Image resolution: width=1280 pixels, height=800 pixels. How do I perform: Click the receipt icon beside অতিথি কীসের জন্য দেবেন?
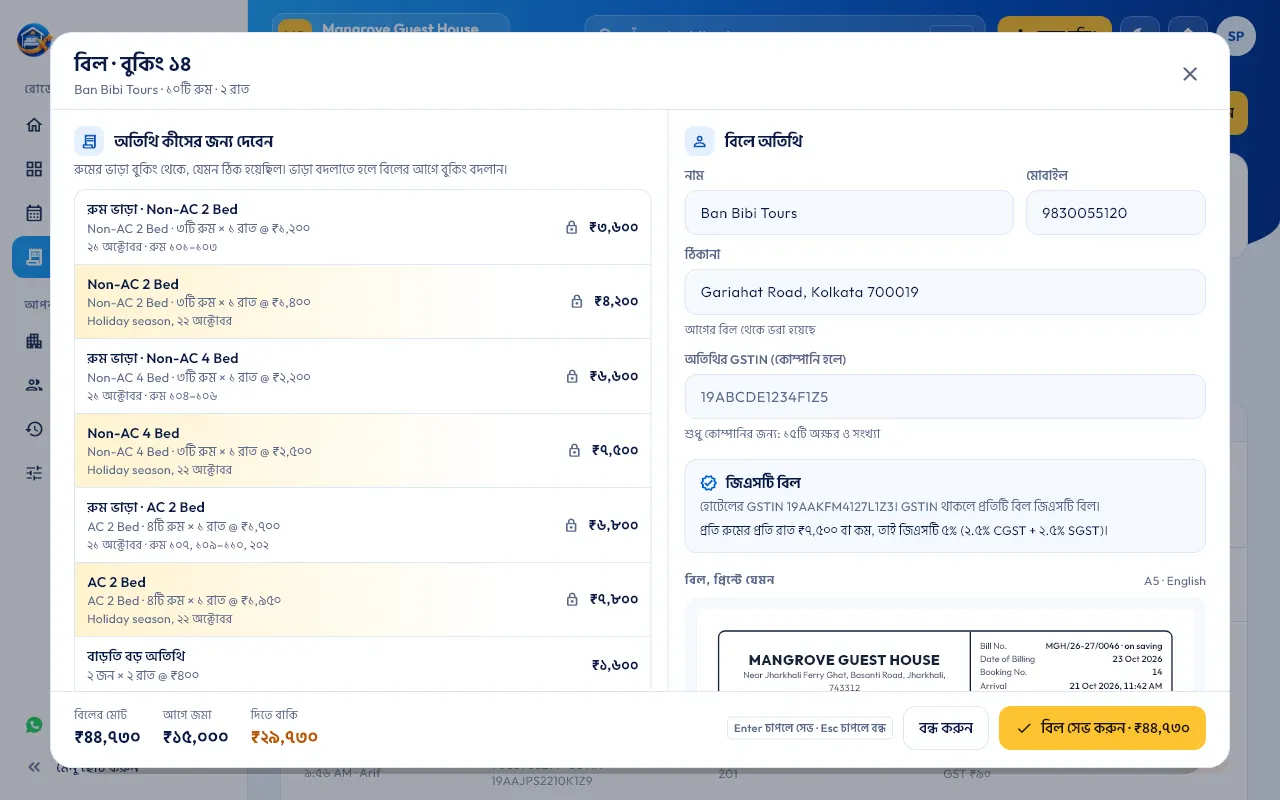click(x=89, y=141)
